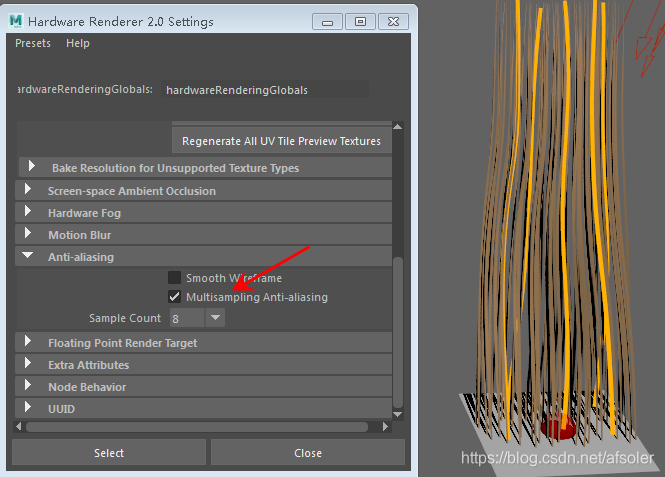
Task: Open the Help menu
Action: (x=78, y=43)
